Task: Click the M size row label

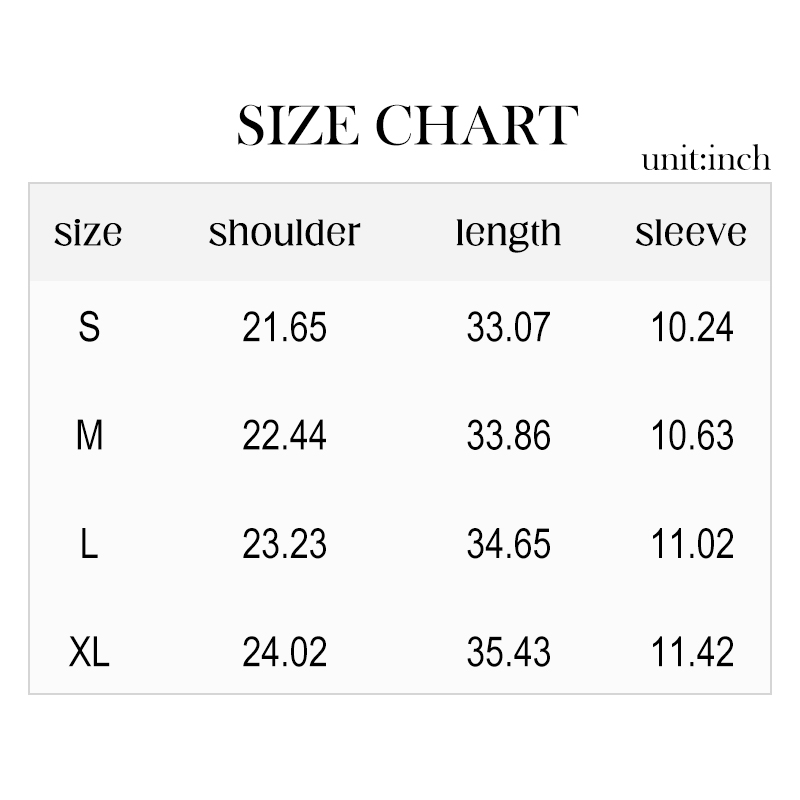Action: tap(89, 436)
